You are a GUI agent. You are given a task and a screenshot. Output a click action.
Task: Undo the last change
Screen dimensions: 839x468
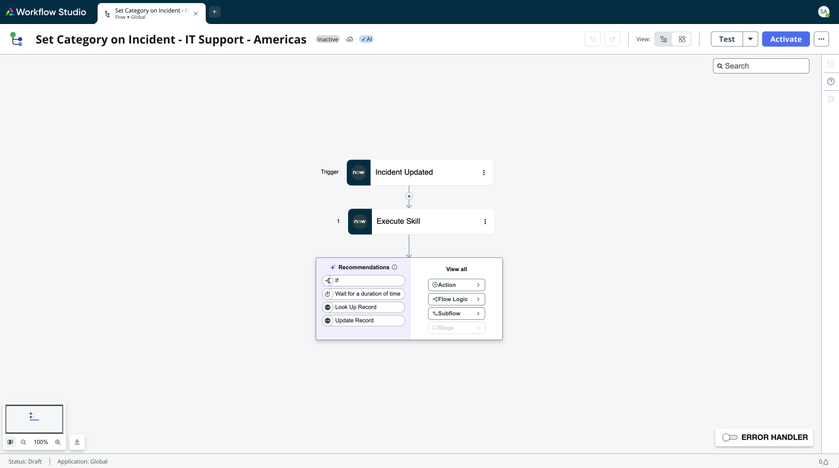(592, 39)
